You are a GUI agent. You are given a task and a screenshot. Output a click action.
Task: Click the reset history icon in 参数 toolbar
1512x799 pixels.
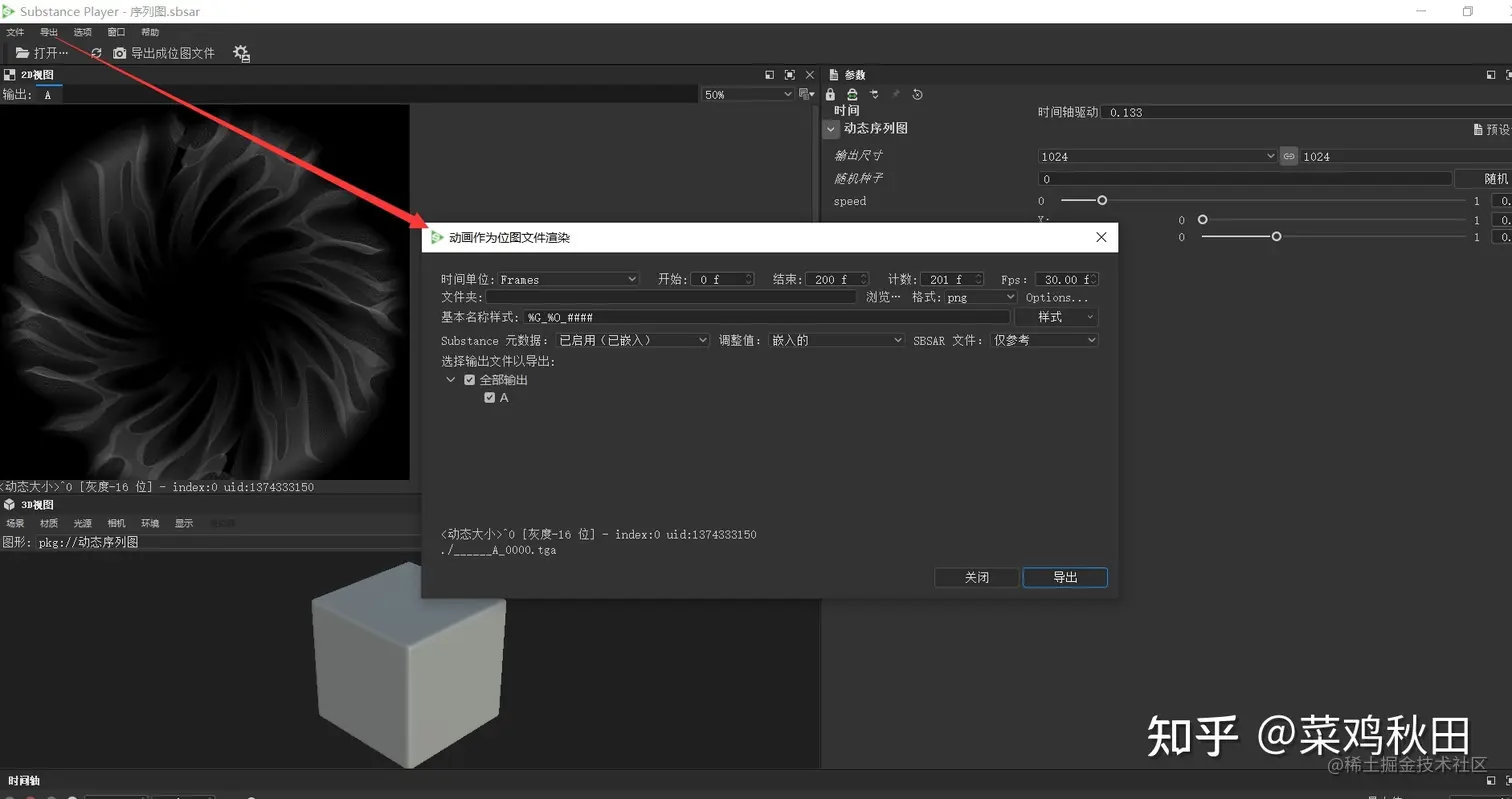tap(917, 95)
